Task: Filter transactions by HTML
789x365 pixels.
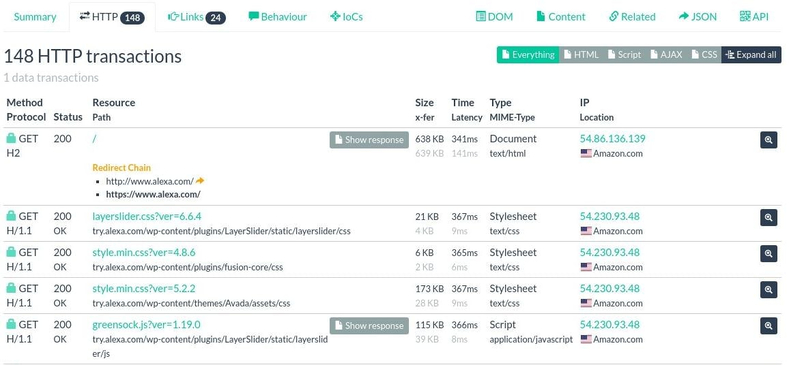Action: coord(581,55)
